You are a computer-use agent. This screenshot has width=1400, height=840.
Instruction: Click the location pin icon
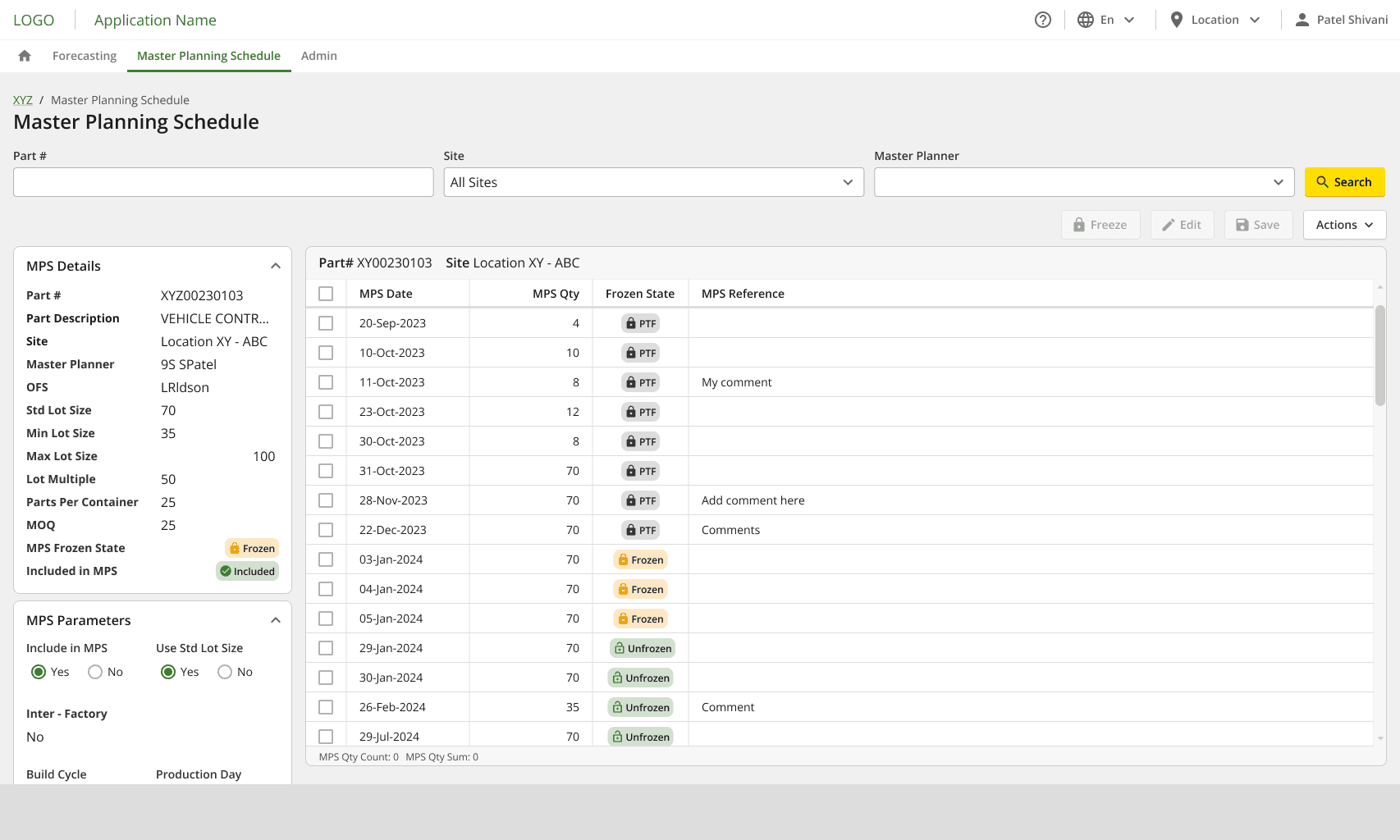[1177, 20]
